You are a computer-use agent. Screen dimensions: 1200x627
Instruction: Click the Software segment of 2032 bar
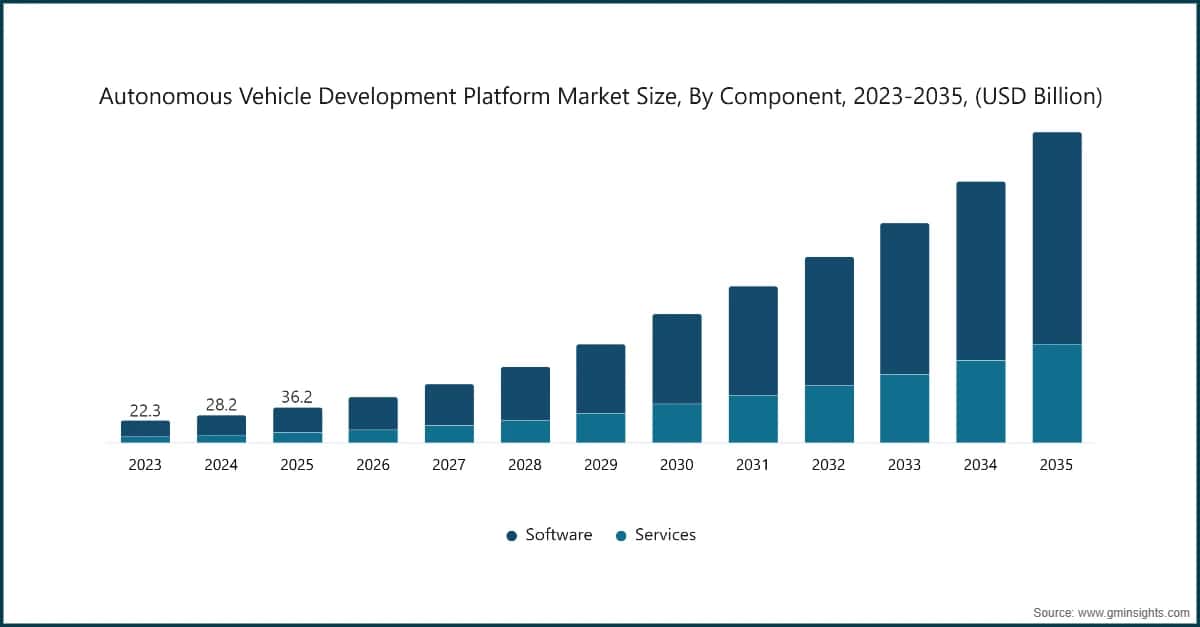pyautogui.click(x=829, y=320)
